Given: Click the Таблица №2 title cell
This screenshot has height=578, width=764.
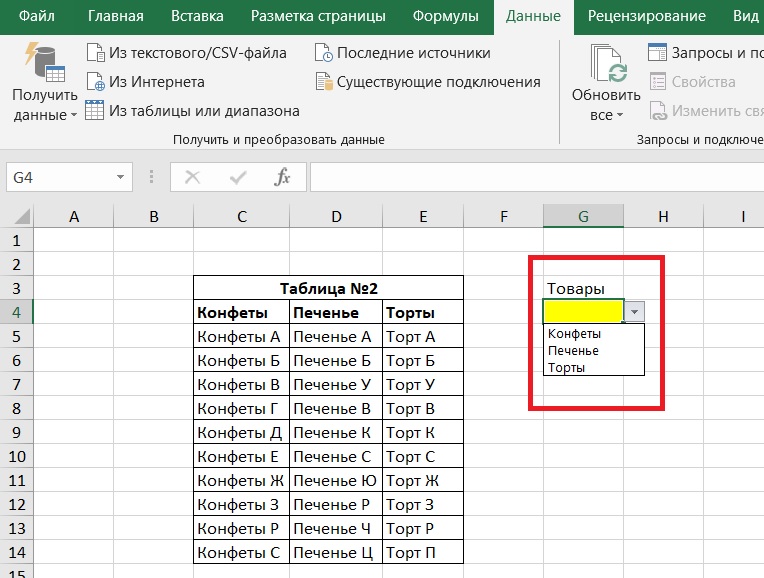Looking at the screenshot, I should pos(328,288).
